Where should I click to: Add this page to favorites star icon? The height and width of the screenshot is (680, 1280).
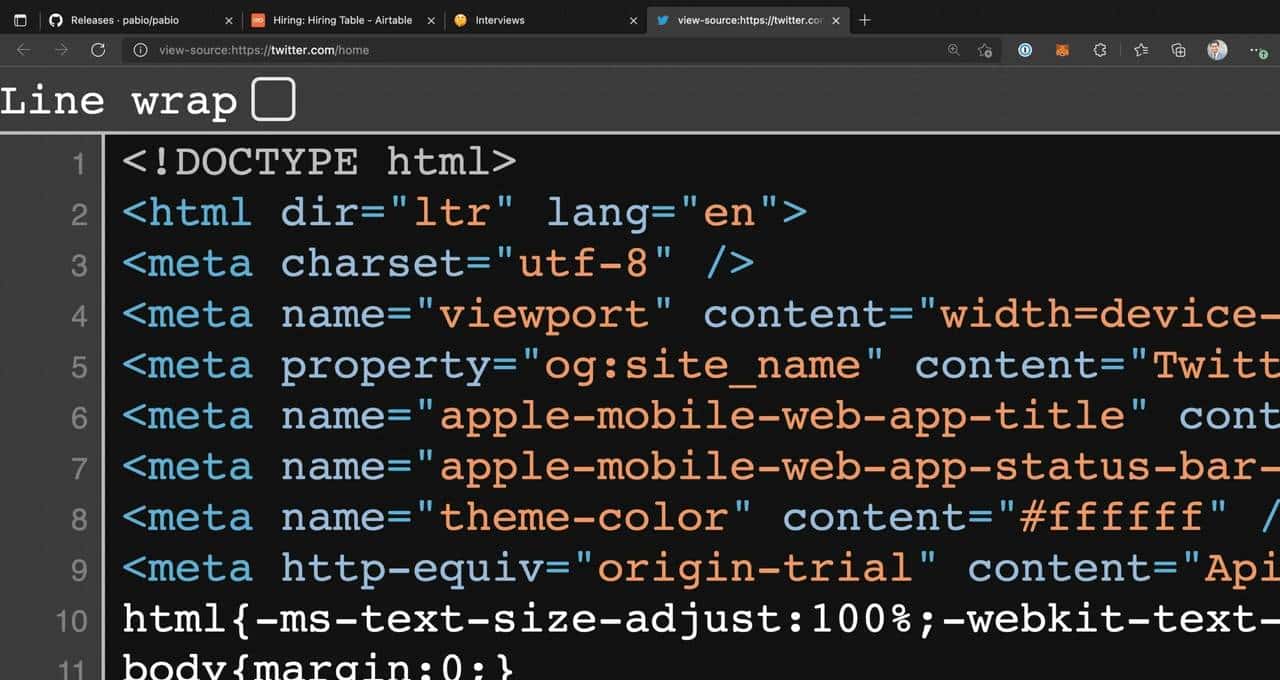(x=985, y=50)
